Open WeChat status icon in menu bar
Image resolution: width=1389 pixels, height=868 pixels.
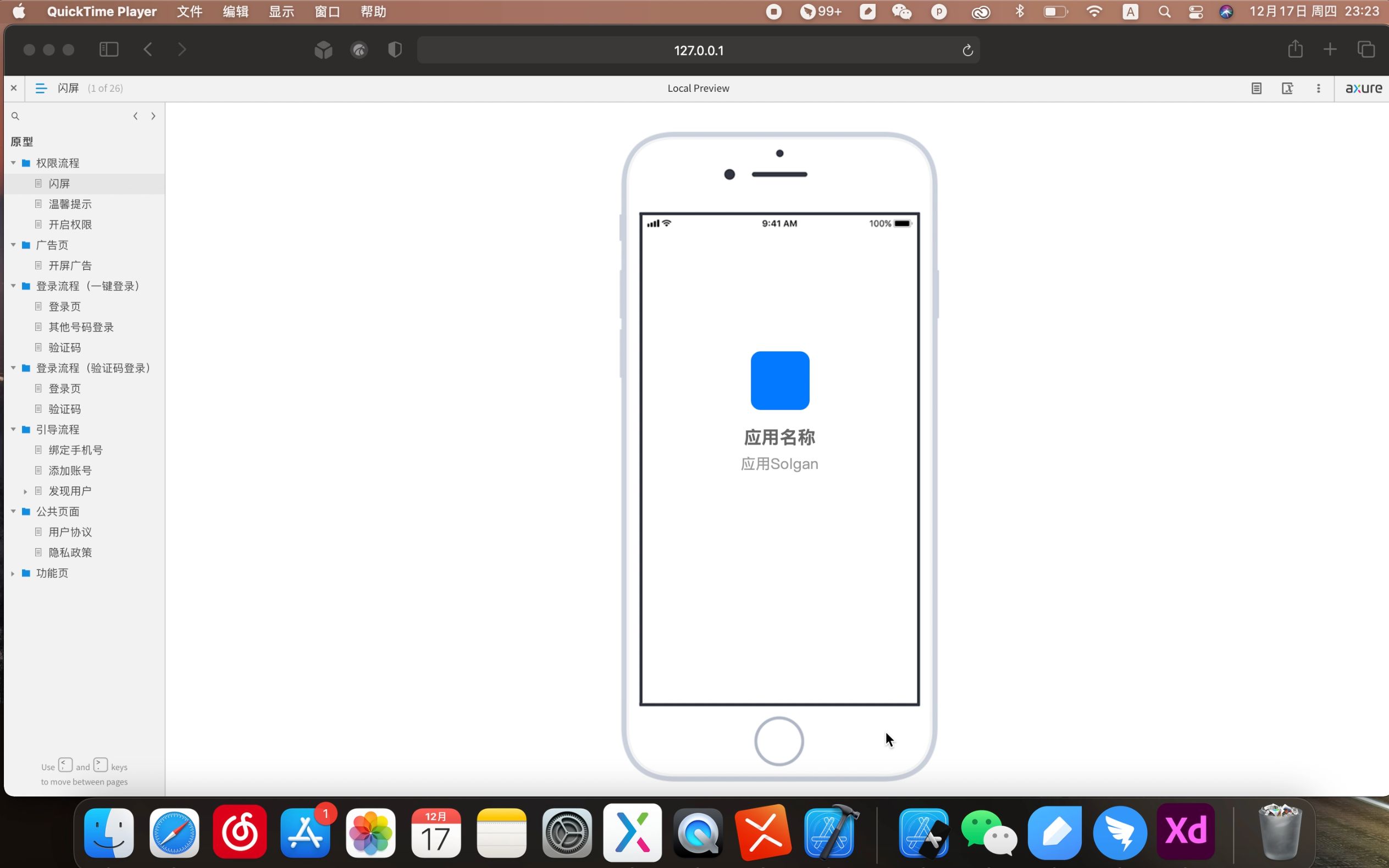(x=901, y=12)
